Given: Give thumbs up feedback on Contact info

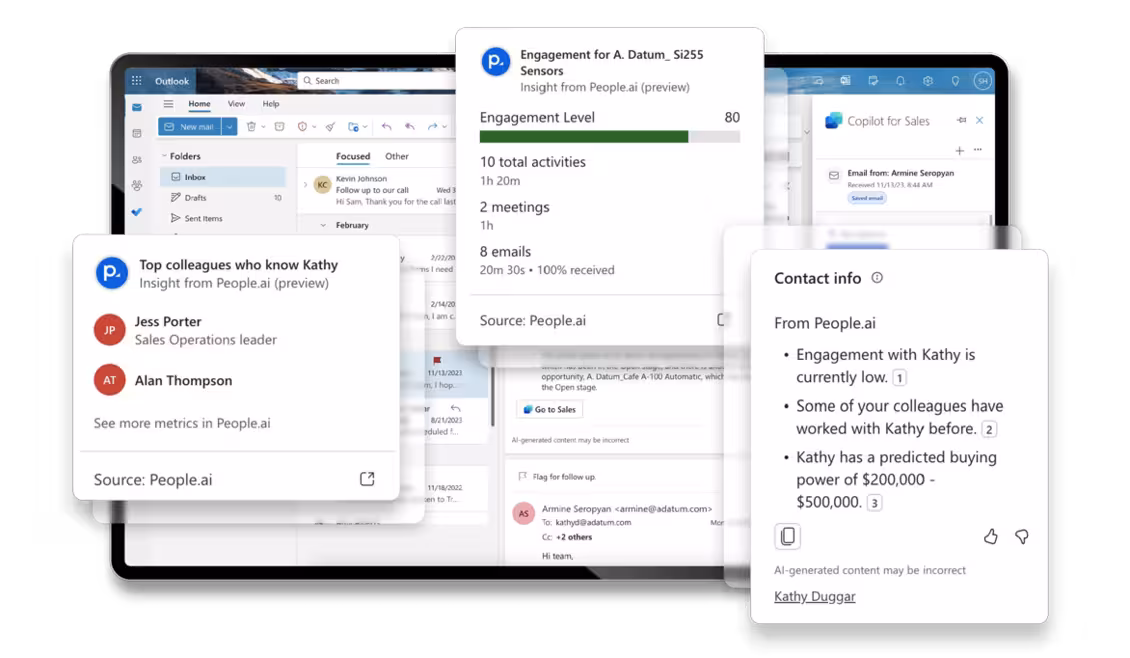Looking at the screenshot, I should [990, 537].
